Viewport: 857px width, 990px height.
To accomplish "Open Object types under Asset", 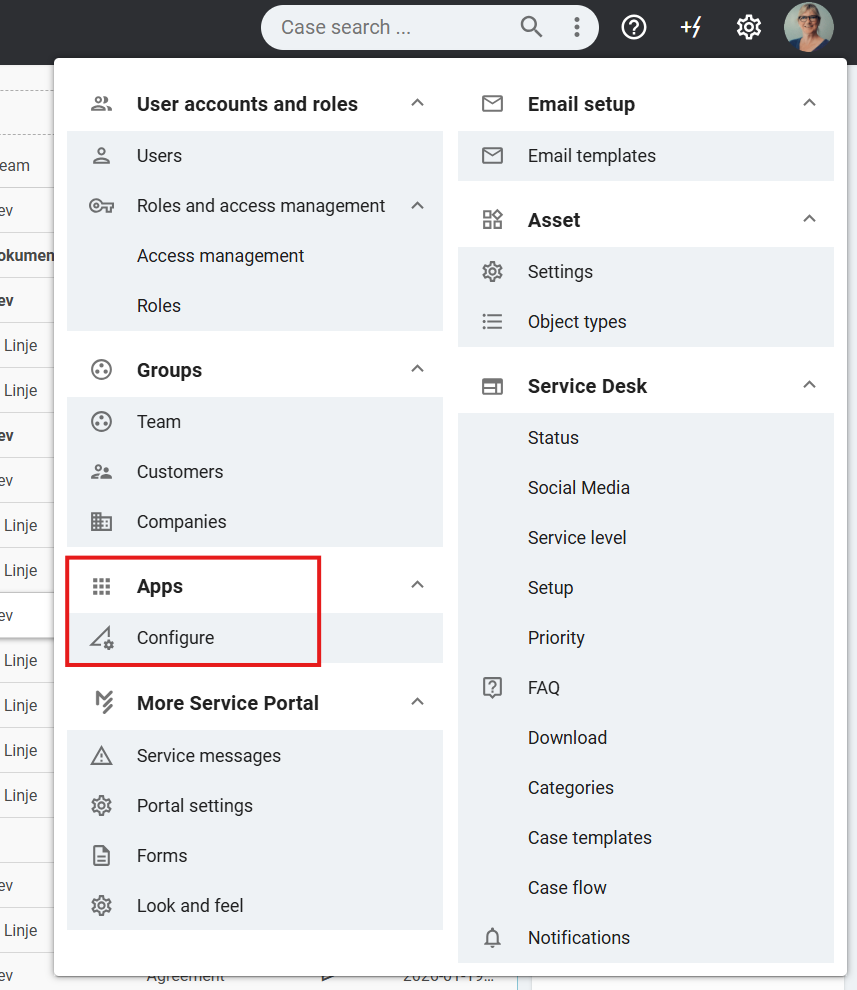I will tap(576, 322).
